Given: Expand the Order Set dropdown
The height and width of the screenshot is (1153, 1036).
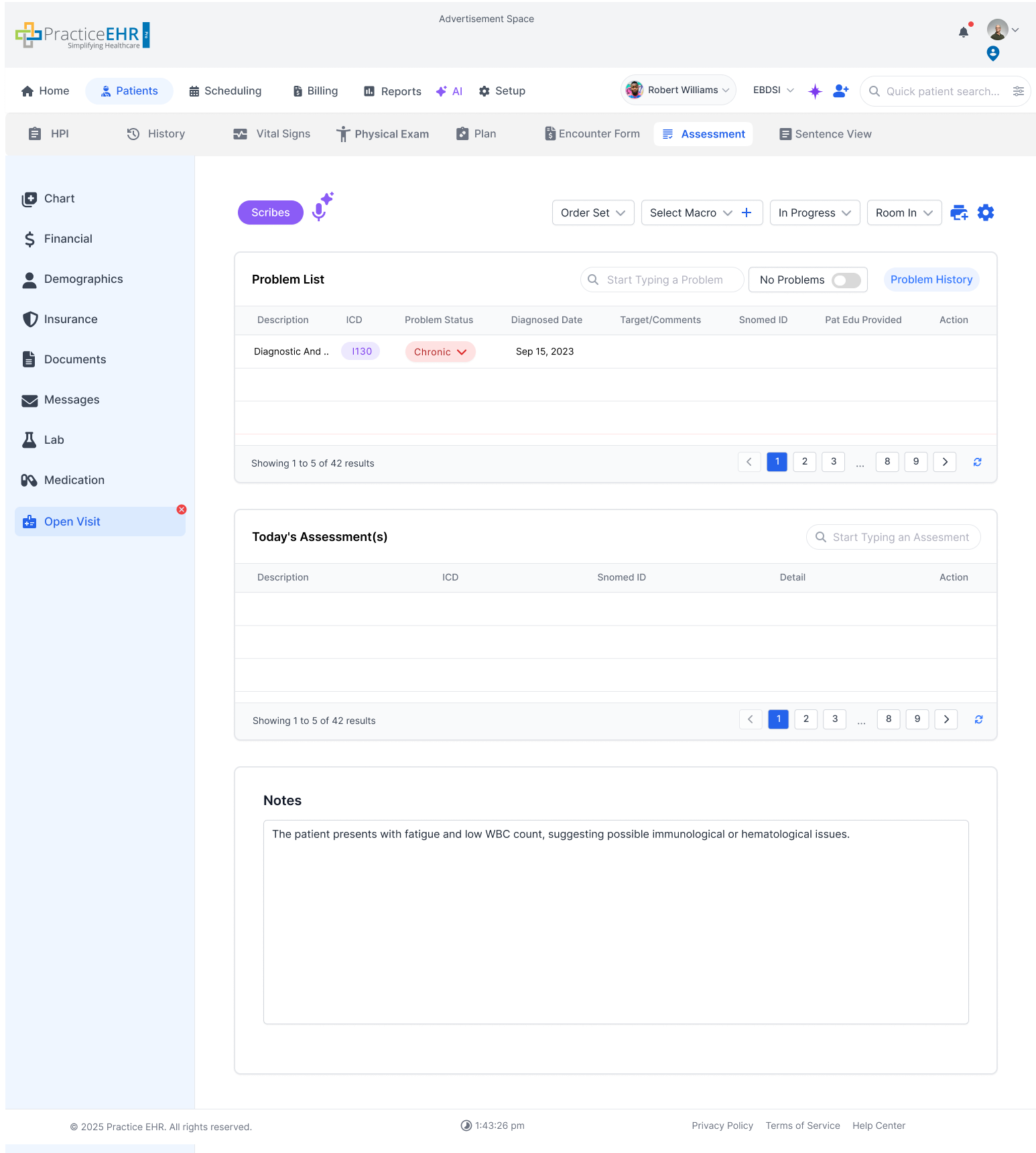Looking at the screenshot, I should [x=593, y=213].
